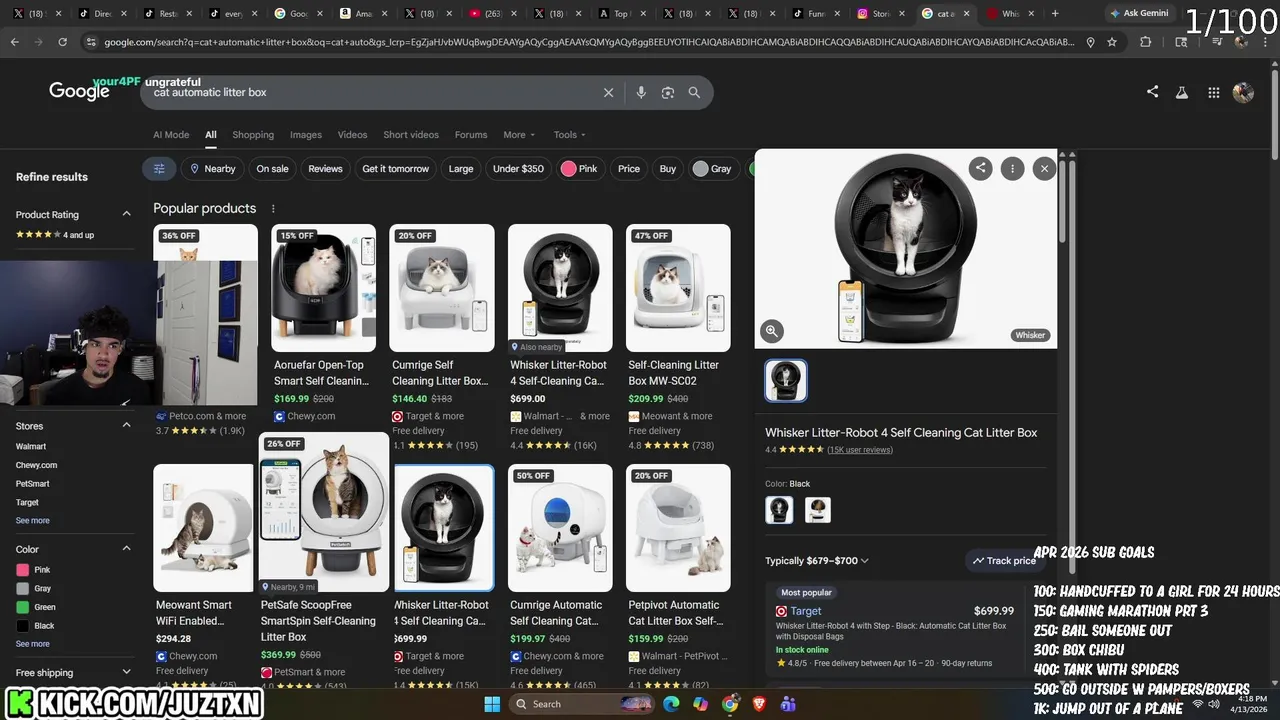Image resolution: width=1280 pixels, height=720 pixels.
Task: Filter by PetSmart store
Action: click(x=33, y=484)
